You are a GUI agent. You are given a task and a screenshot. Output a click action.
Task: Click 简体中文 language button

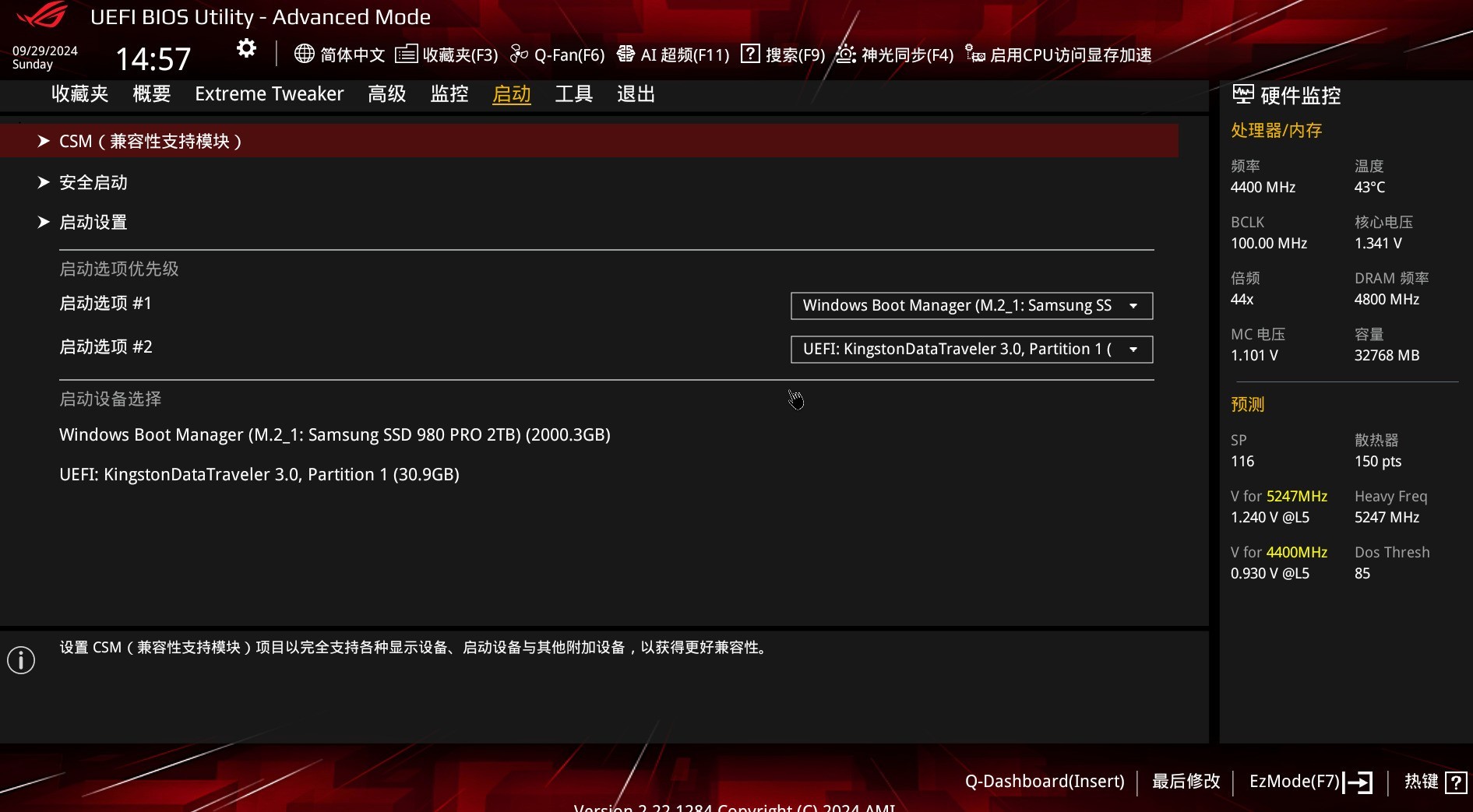353,54
